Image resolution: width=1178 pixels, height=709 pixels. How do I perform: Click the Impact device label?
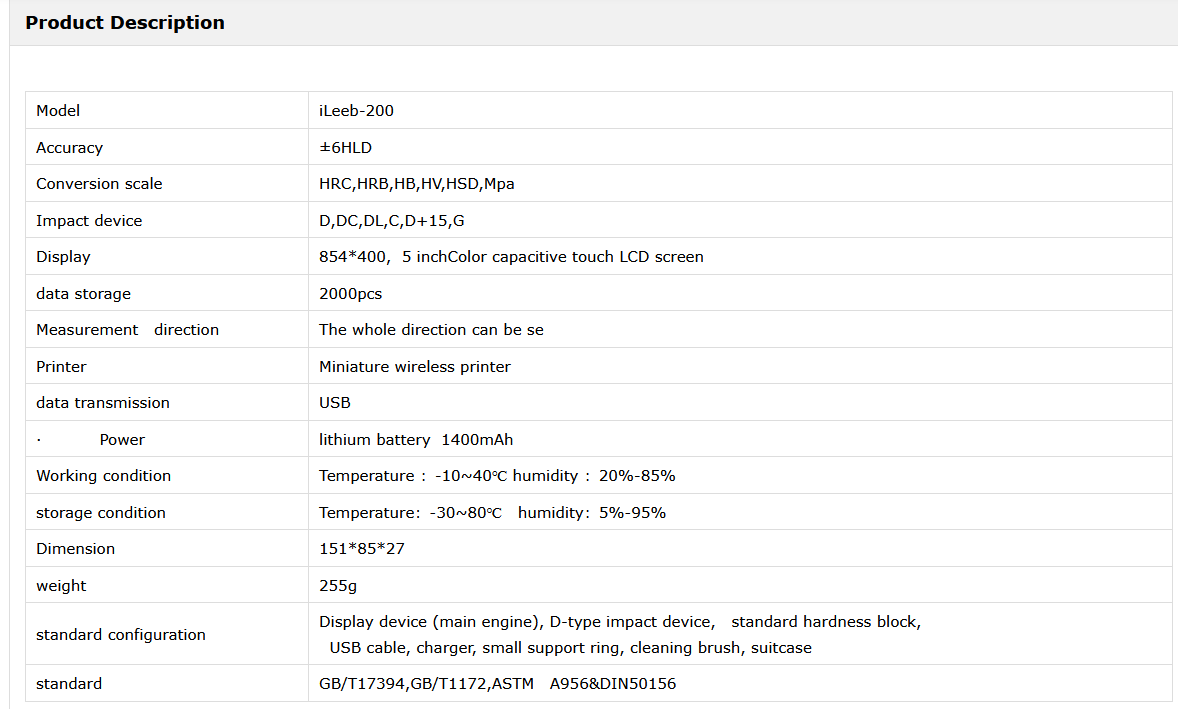89,221
